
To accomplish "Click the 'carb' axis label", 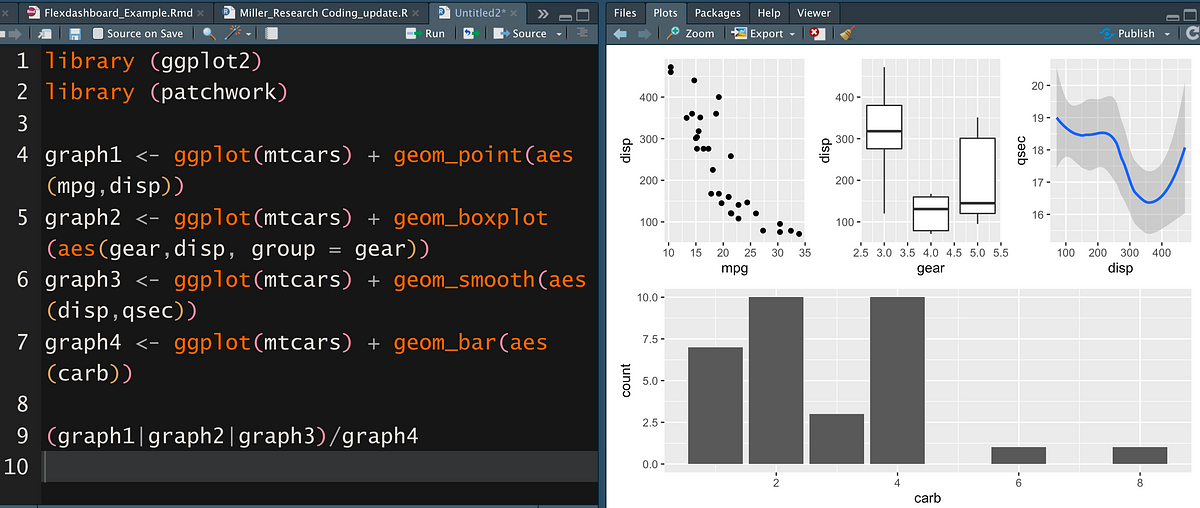I will coord(926,496).
